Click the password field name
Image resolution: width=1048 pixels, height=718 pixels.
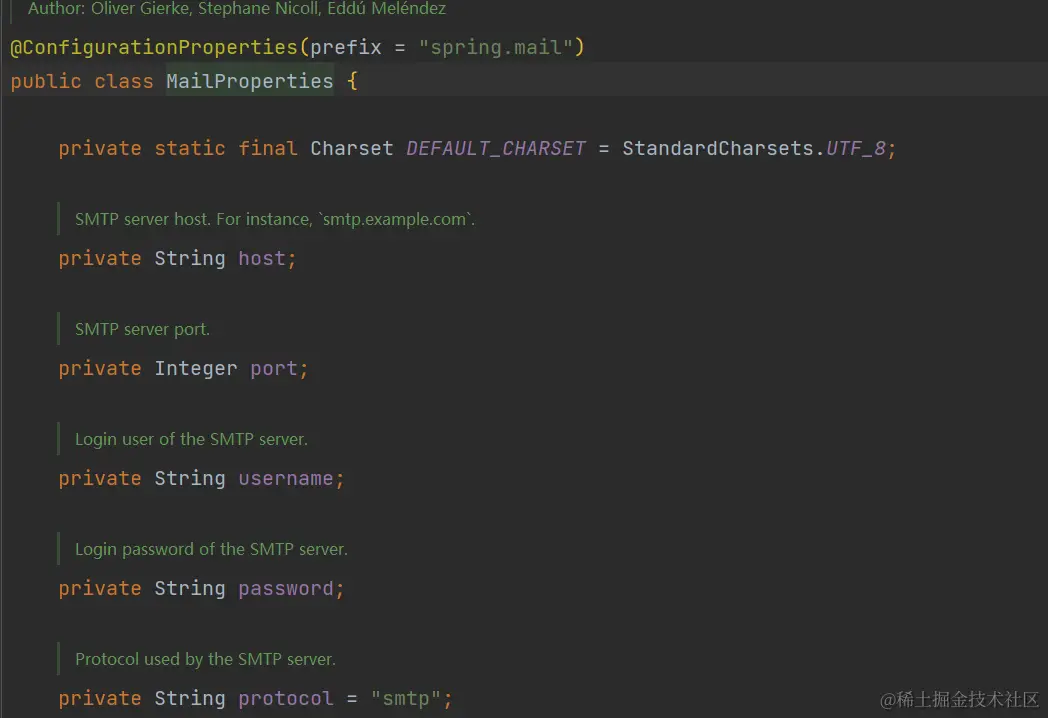click(285, 589)
